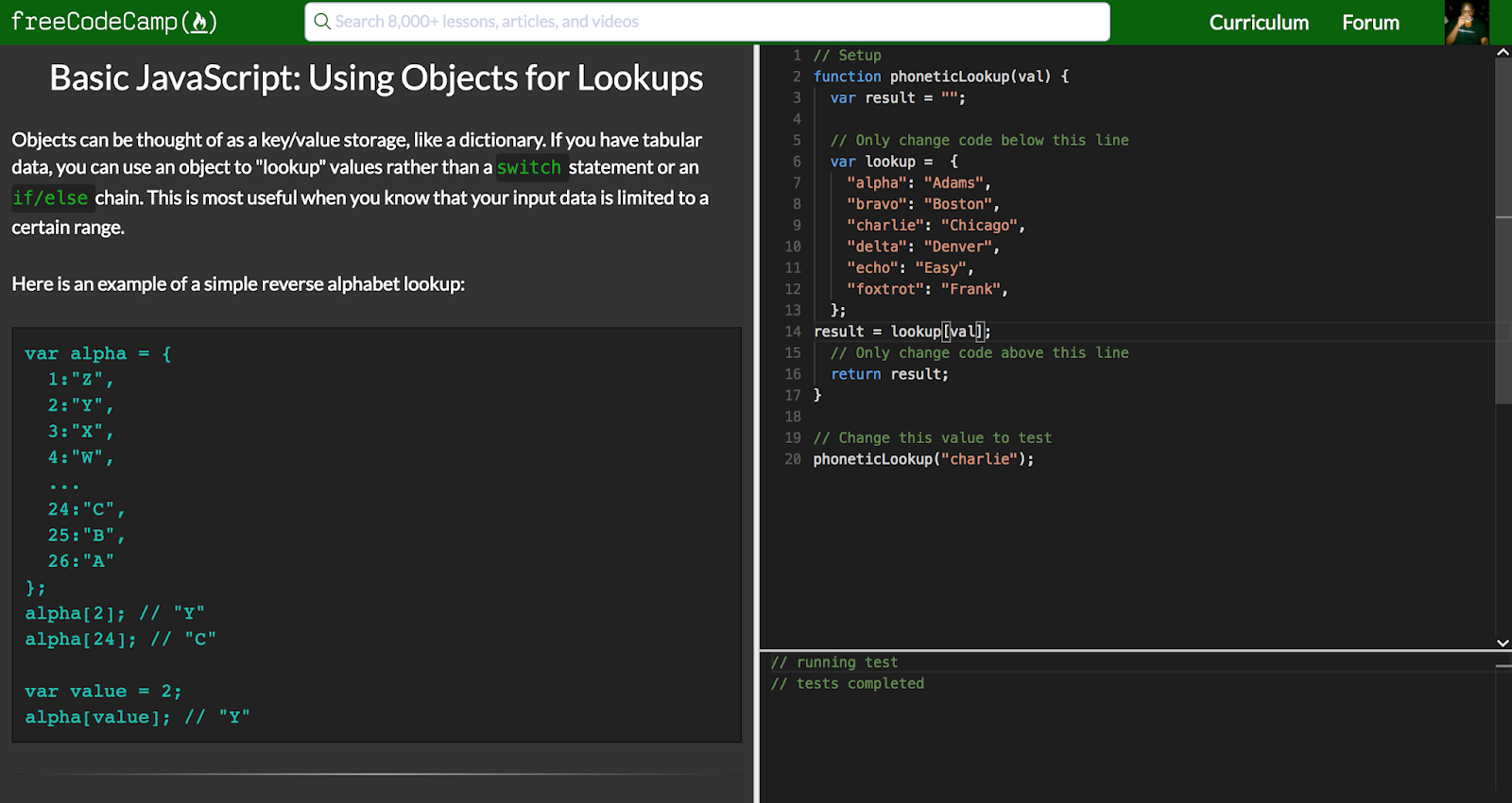Click '// tests completed' console output

tap(848, 683)
